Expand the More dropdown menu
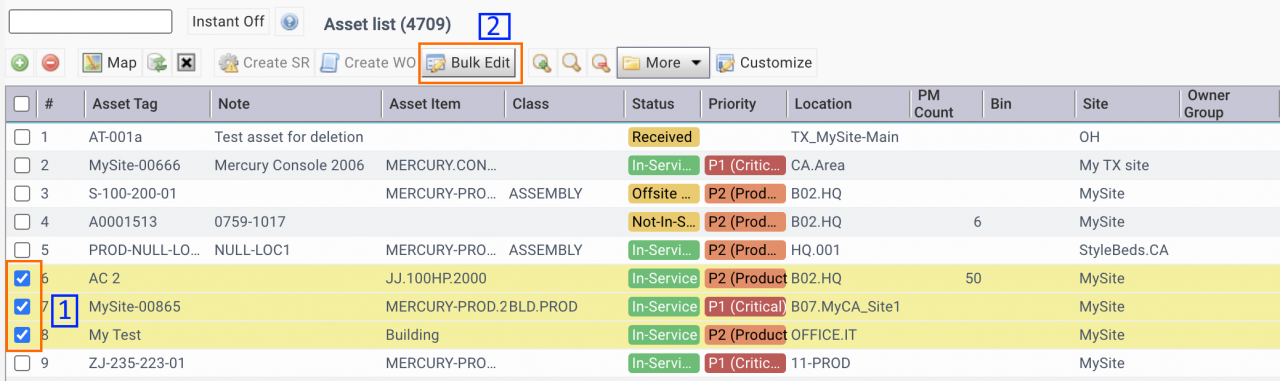Screen dimensions: 1280x381 [x=663, y=63]
